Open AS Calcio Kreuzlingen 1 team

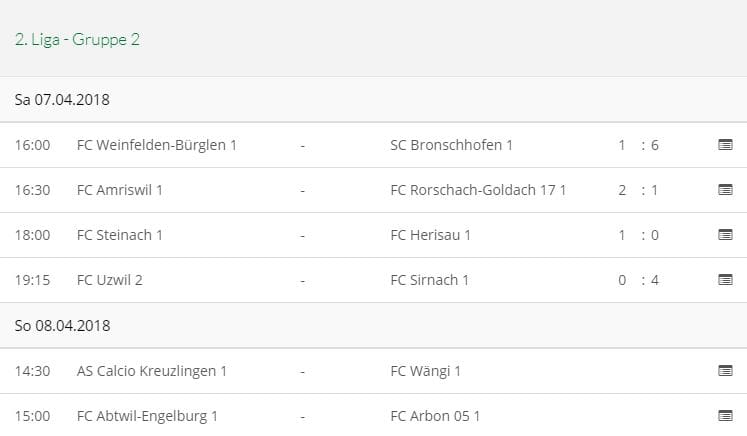152,371
